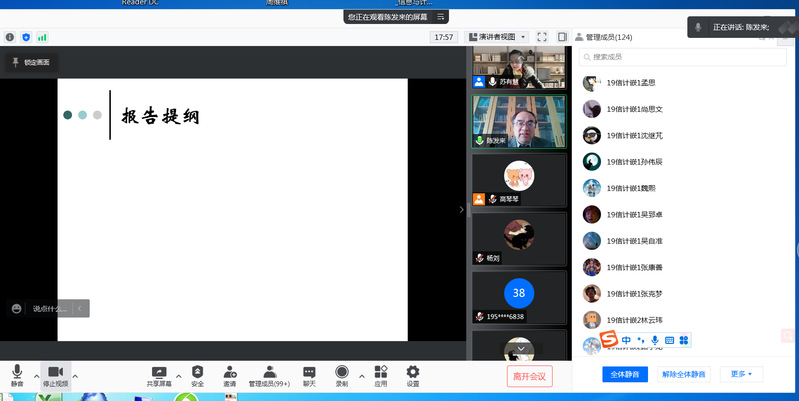This screenshot has height=401, width=799.
Task: Mute the microphone in the meeting toolbar
Action: click(17, 374)
